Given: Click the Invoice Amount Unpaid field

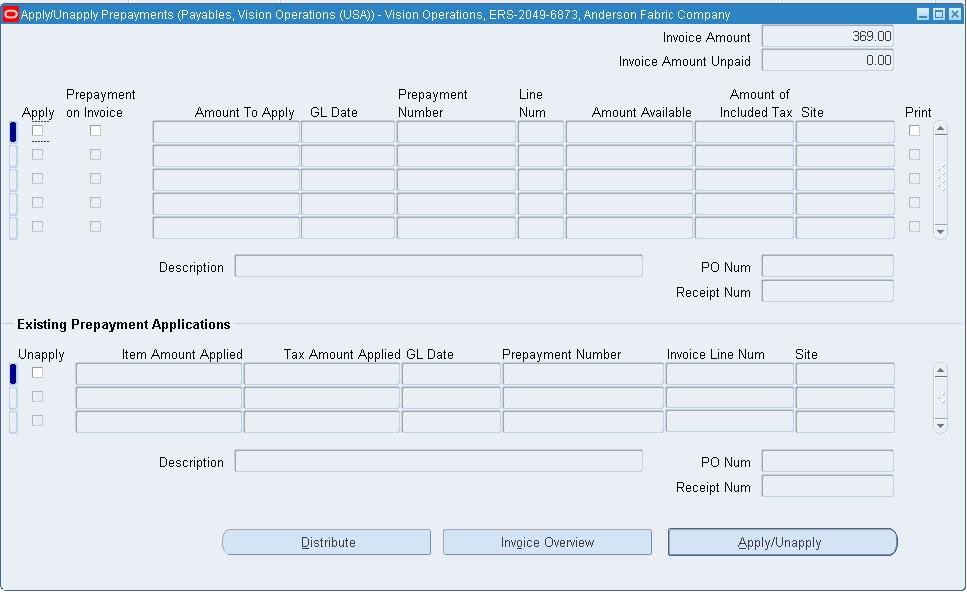Looking at the screenshot, I should point(827,60).
